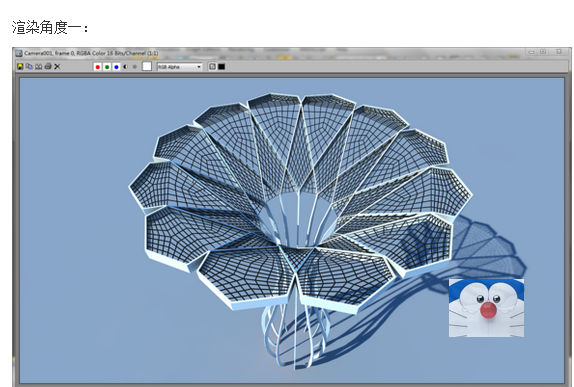Click the Save Image icon in render window

(x=20, y=67)
